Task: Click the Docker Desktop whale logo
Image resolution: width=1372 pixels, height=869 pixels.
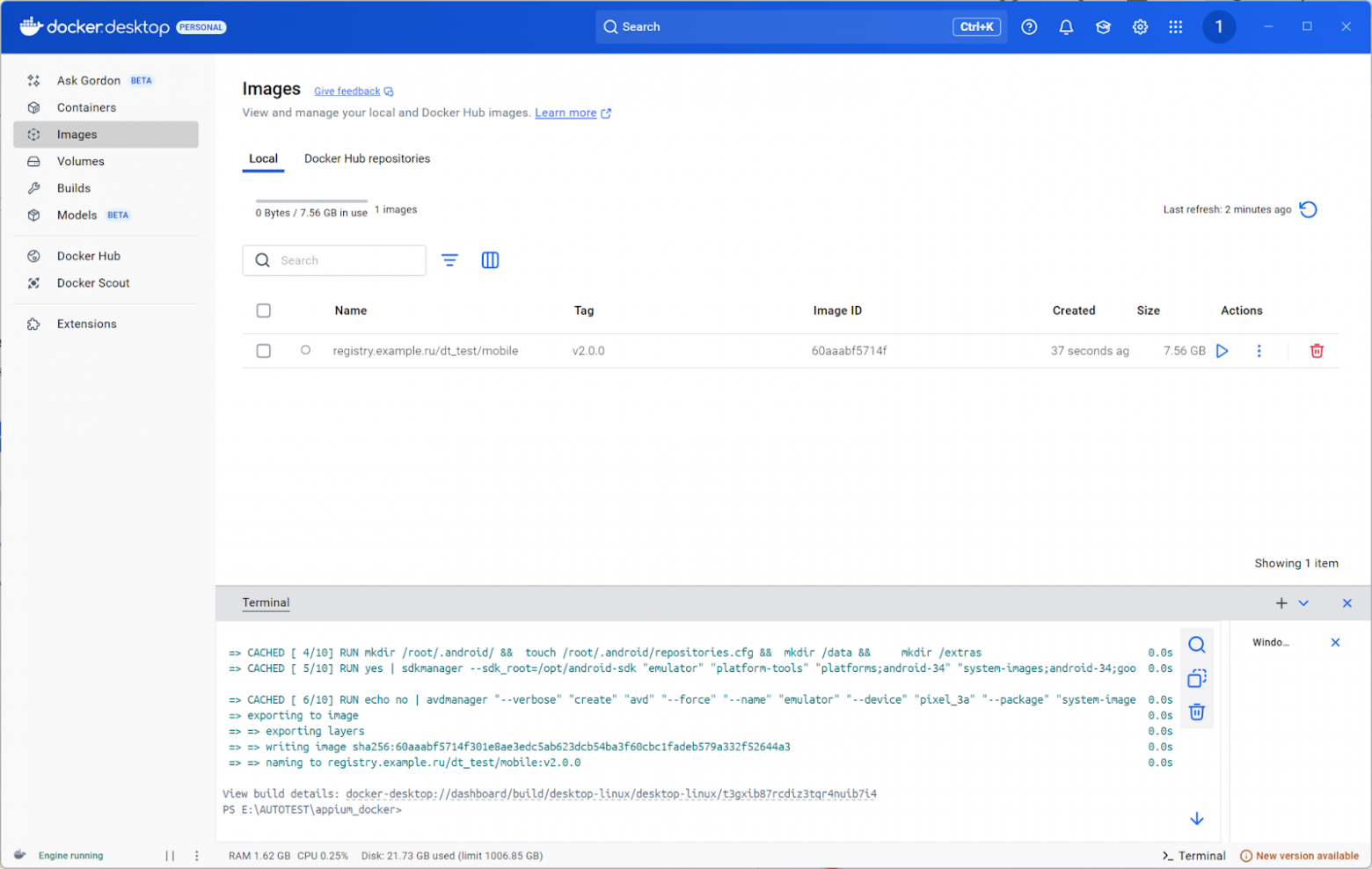Action: 31,26
